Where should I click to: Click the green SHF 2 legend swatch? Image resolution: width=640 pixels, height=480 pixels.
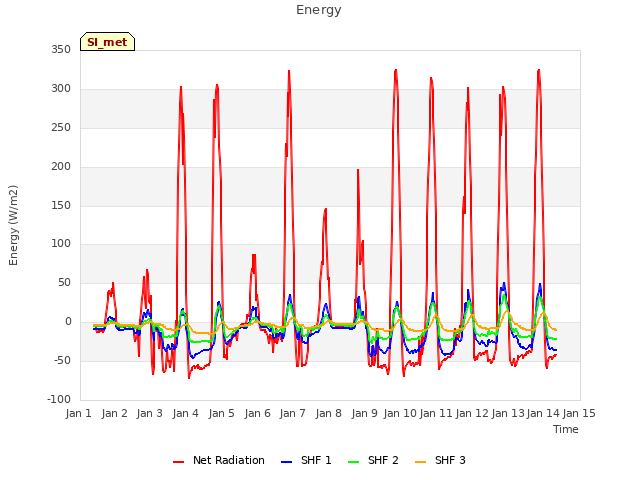(353, 462)
